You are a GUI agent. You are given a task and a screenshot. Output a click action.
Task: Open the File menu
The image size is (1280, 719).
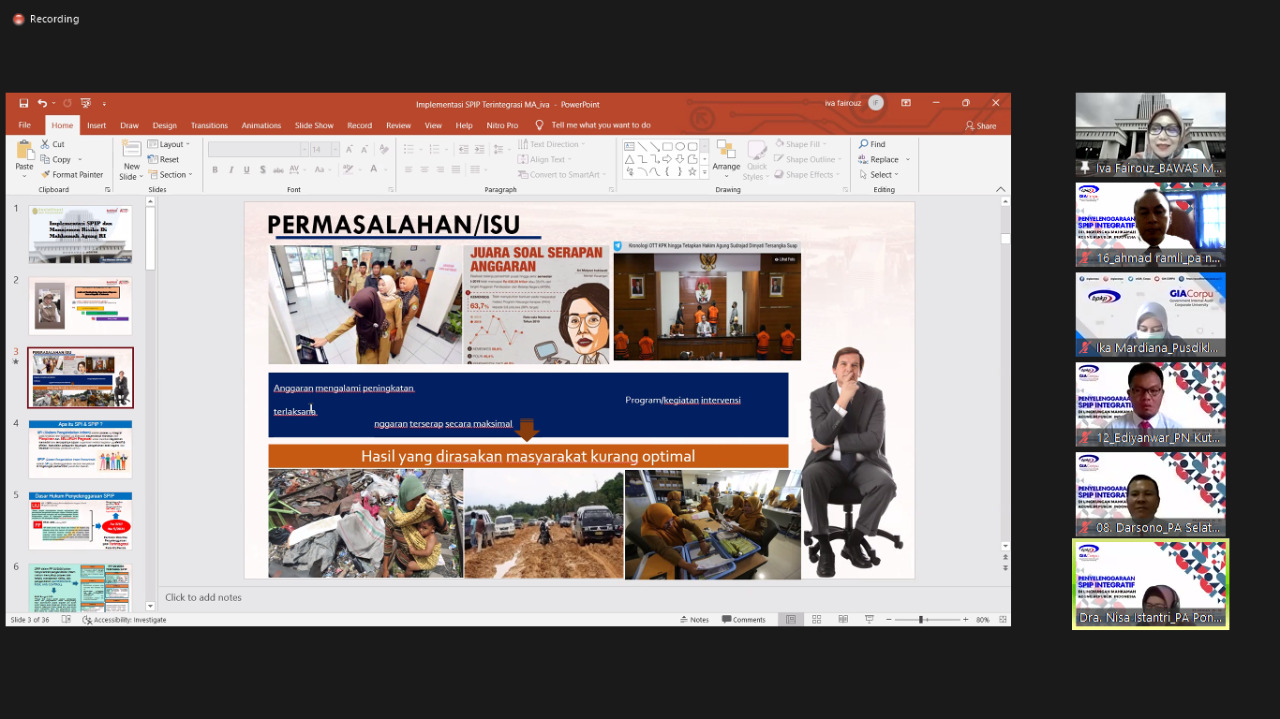tap(24, 125)
